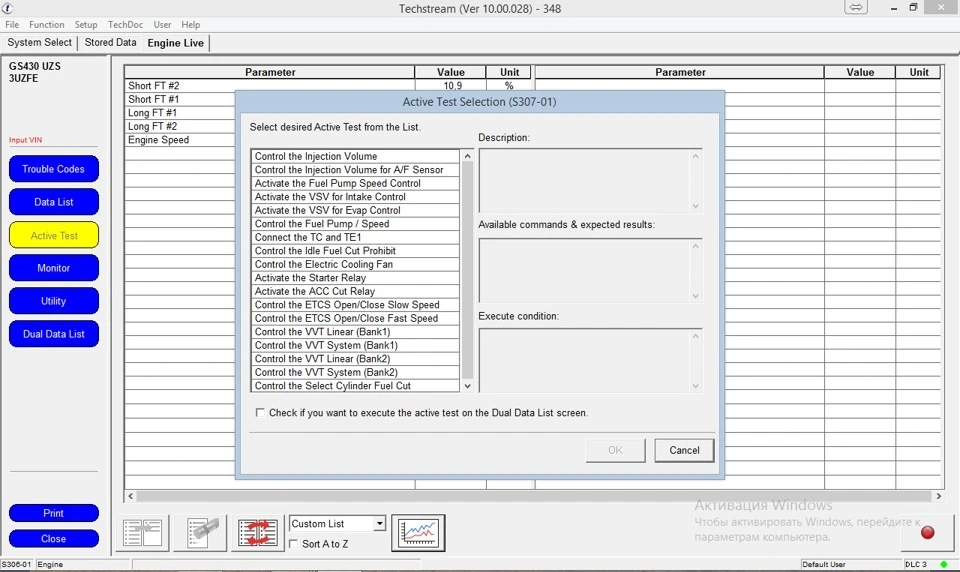Click the checklist pencil edit icon
This screenshot has width=960, height=572.
coord(200,533)
